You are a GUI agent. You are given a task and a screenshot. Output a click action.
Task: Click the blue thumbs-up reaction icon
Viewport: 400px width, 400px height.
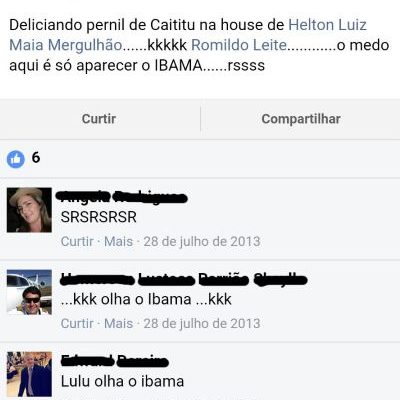coord(16,159)
